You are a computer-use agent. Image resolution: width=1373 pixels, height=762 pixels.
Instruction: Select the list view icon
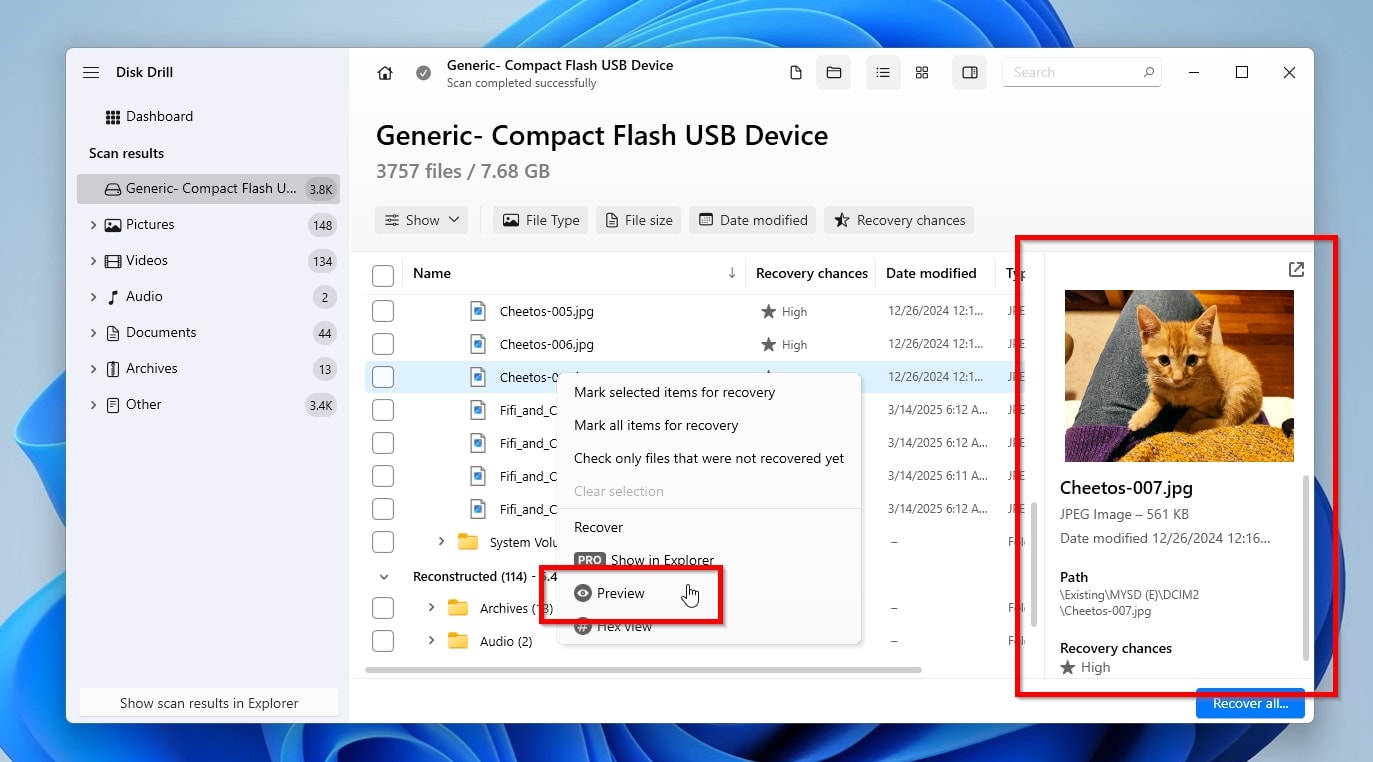(883, 73)
